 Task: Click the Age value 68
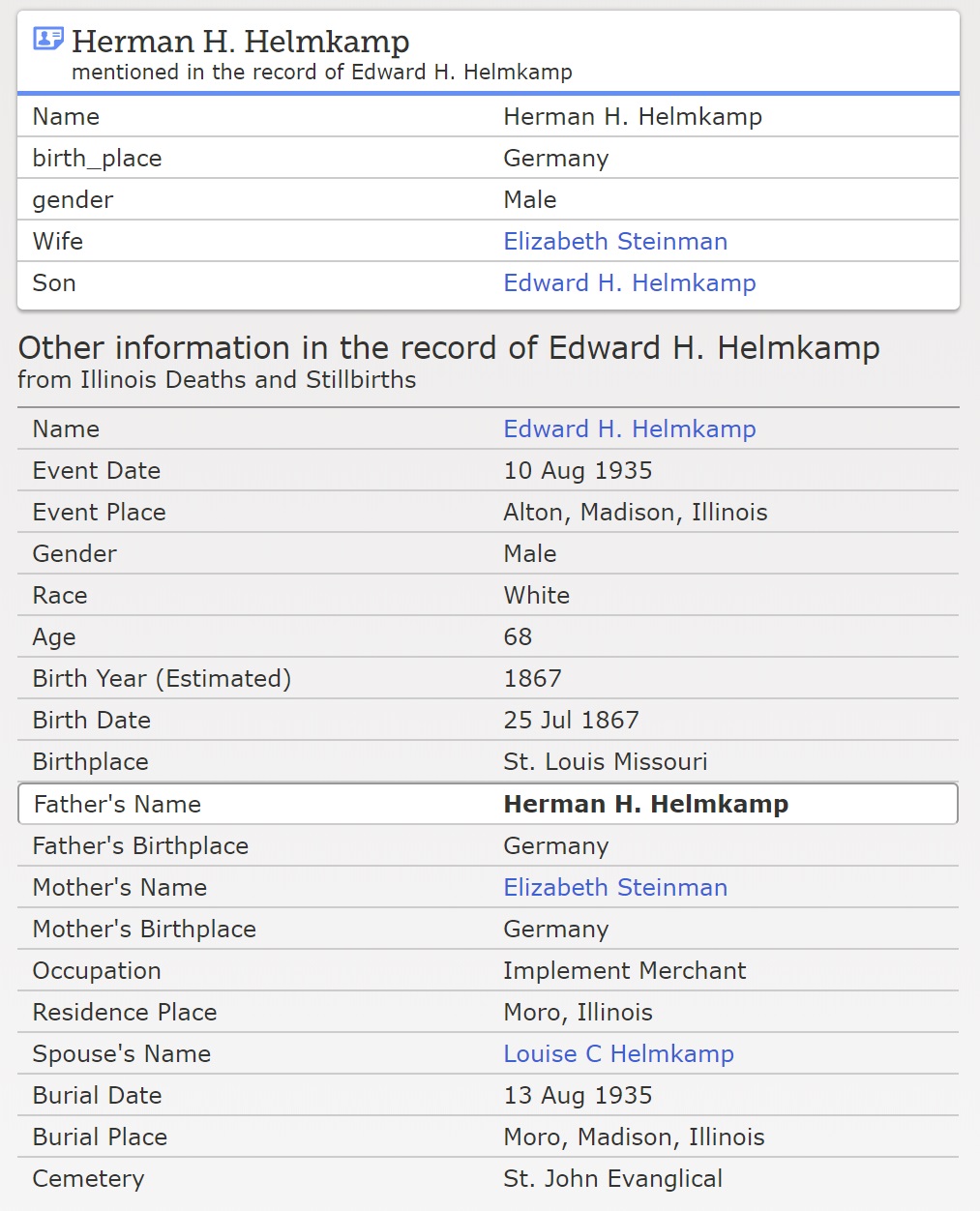pyautogui.click(x=518, y=637)
